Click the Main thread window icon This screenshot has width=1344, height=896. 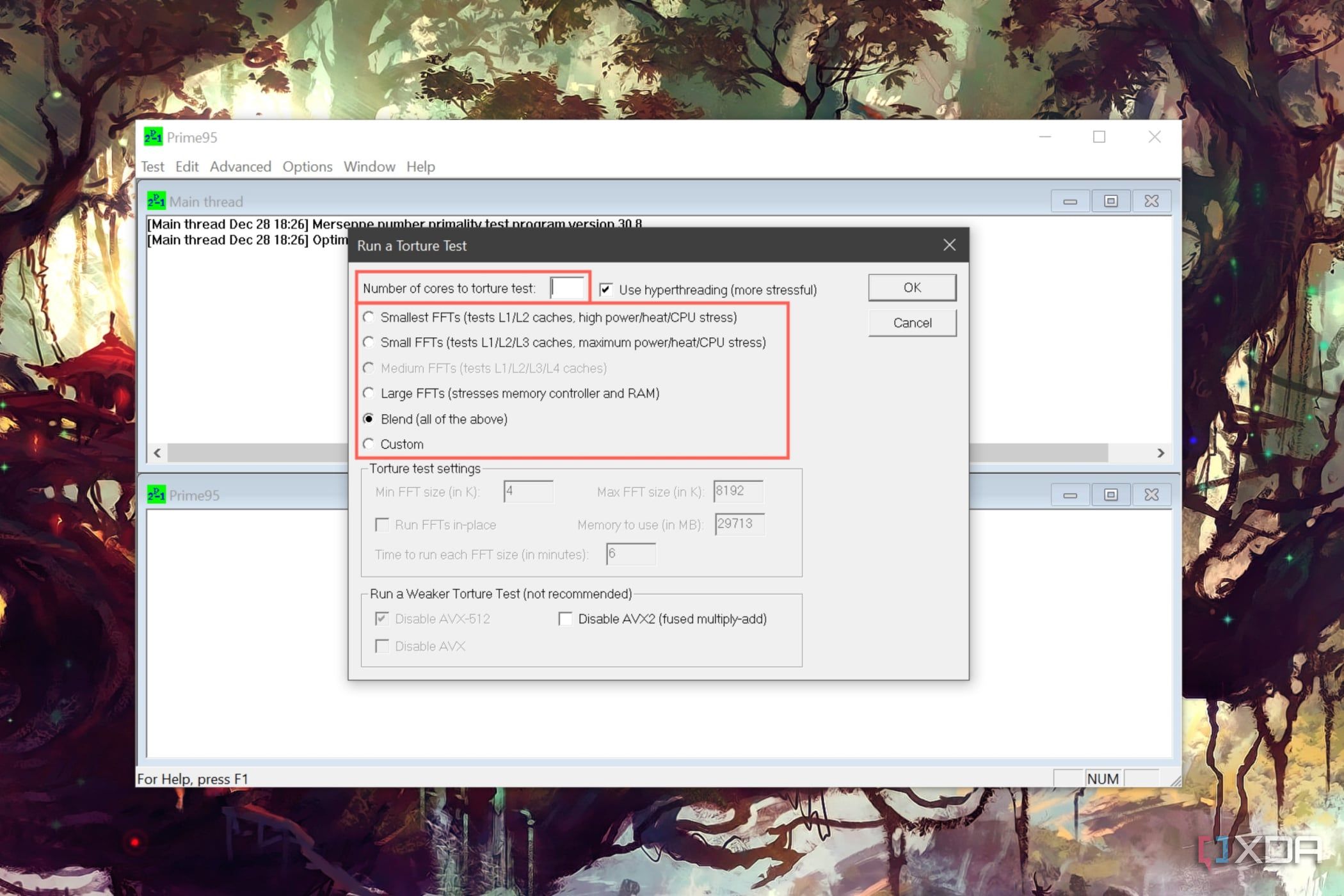tap(156, 201)
